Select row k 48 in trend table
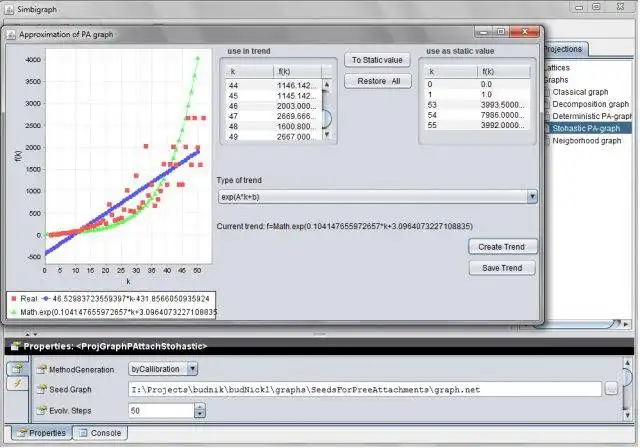Image resolution: width=640 pixels, height=448 pixels. click(273, 126)
